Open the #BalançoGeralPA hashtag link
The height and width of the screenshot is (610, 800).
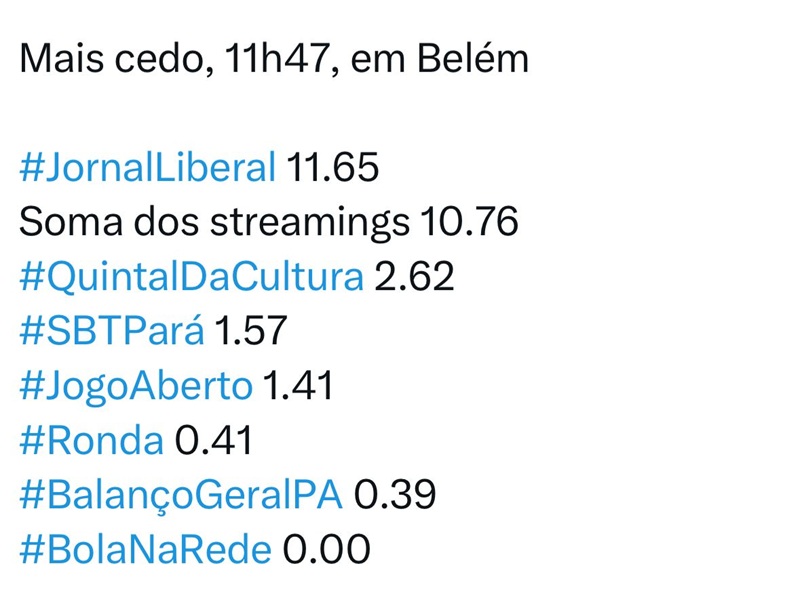181,496
